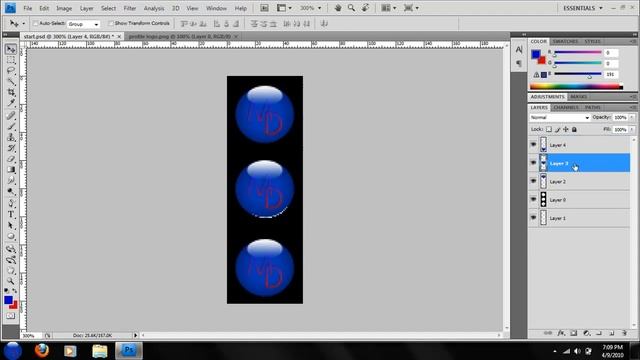Toggle Show Transform Controls checkbox

click(x=111, y=24)
